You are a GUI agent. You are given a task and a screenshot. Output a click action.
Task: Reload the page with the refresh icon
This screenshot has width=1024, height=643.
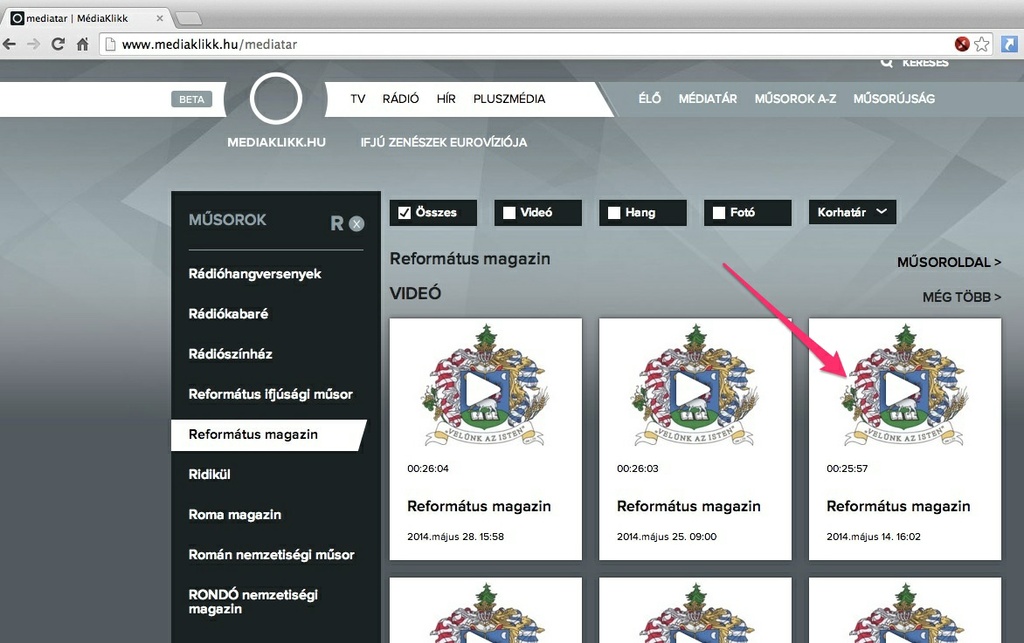click(58, 44)
